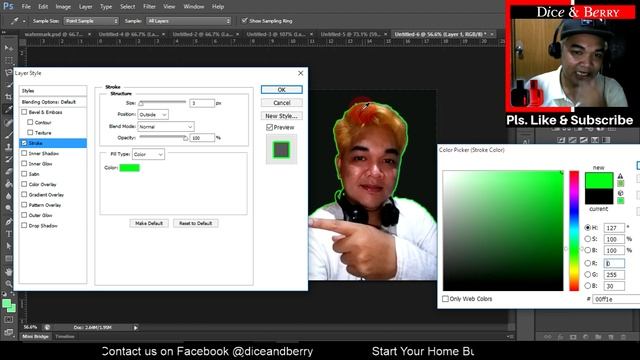Select the Hand tool
Screen dimensions: 640x360
click(x=8, y=271)
